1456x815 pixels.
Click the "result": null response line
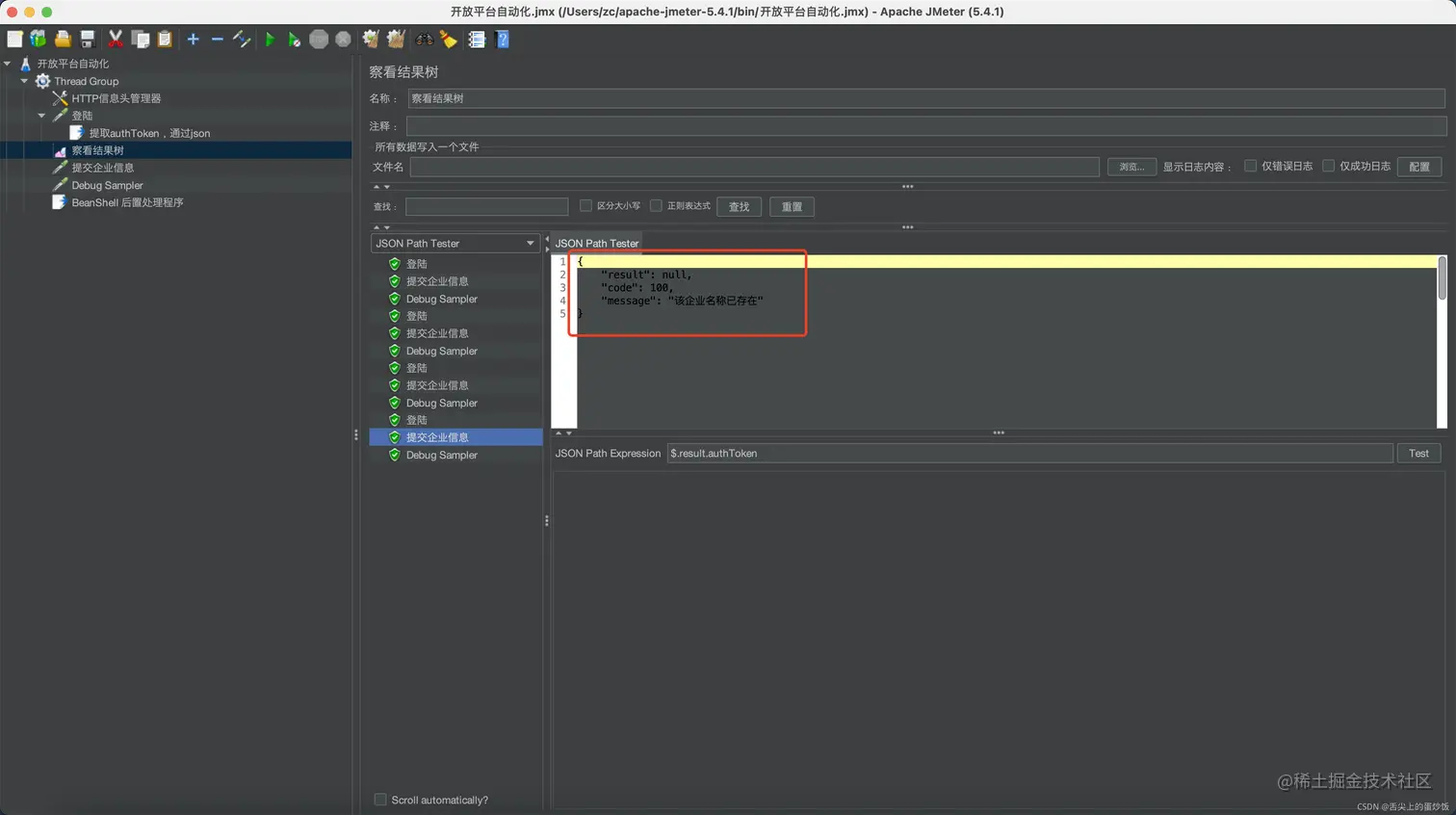pos(646,275)
